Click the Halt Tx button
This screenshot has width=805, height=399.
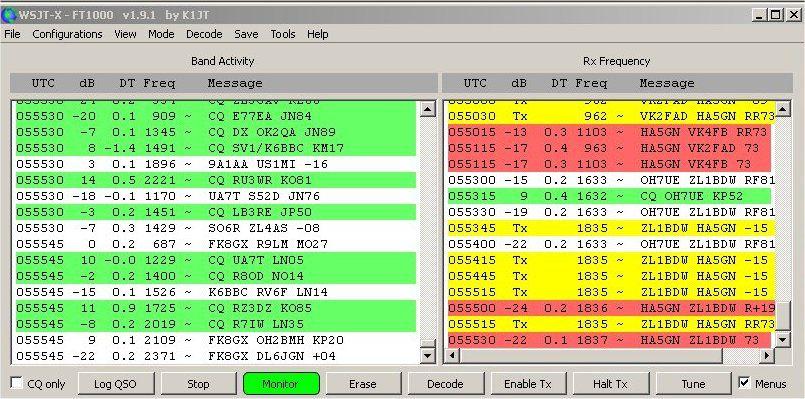coord(610,384)
